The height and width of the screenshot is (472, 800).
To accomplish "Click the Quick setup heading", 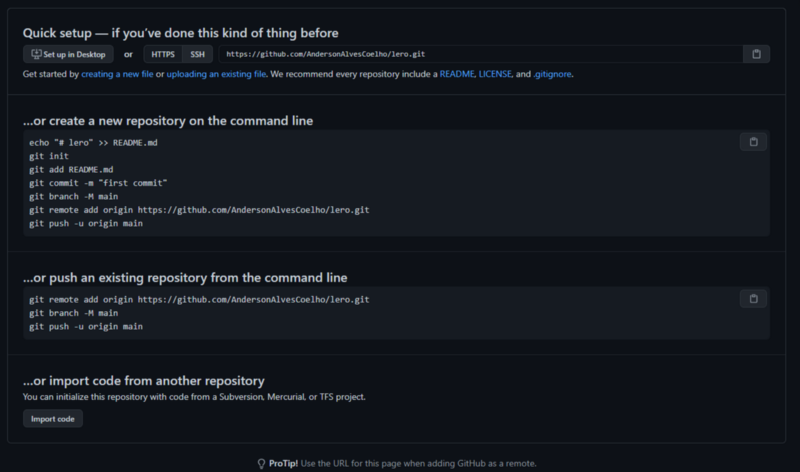I will [x=181, y=33].
